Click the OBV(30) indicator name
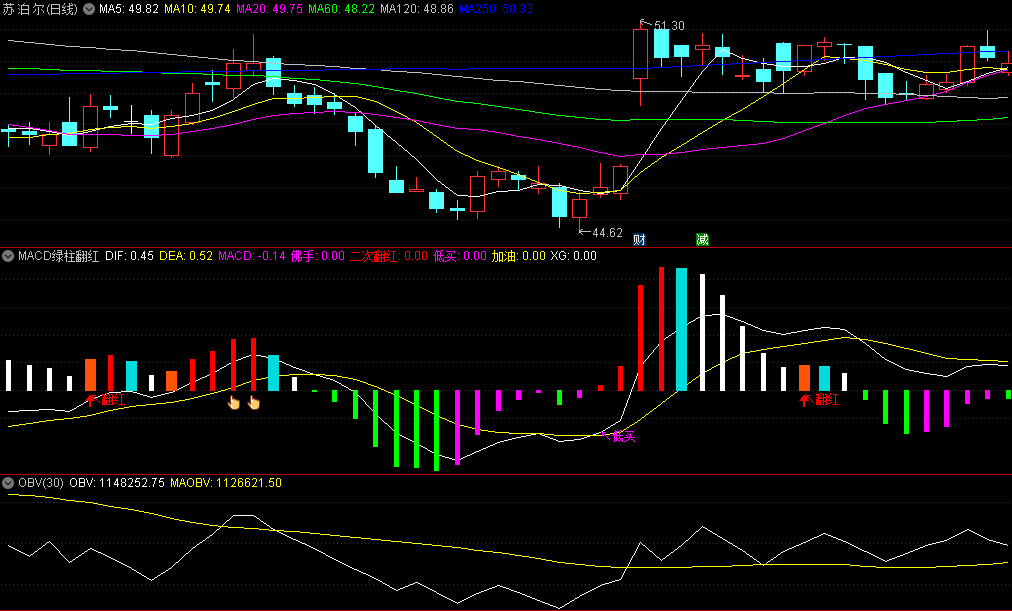 click(x=41, y=483)
